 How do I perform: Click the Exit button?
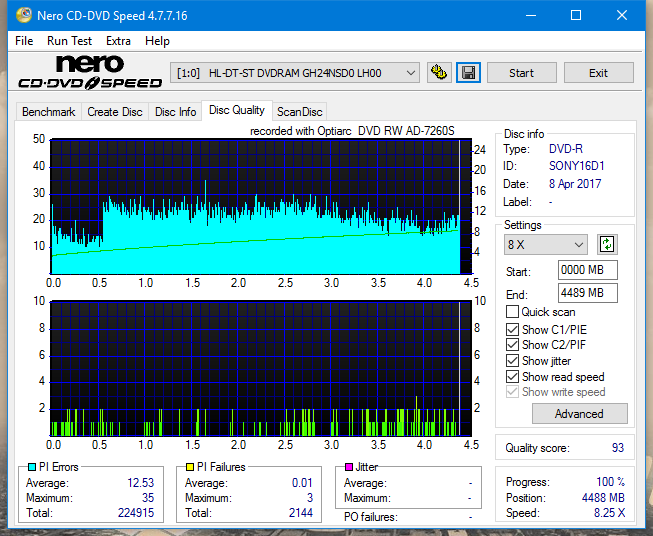[598, 73]
